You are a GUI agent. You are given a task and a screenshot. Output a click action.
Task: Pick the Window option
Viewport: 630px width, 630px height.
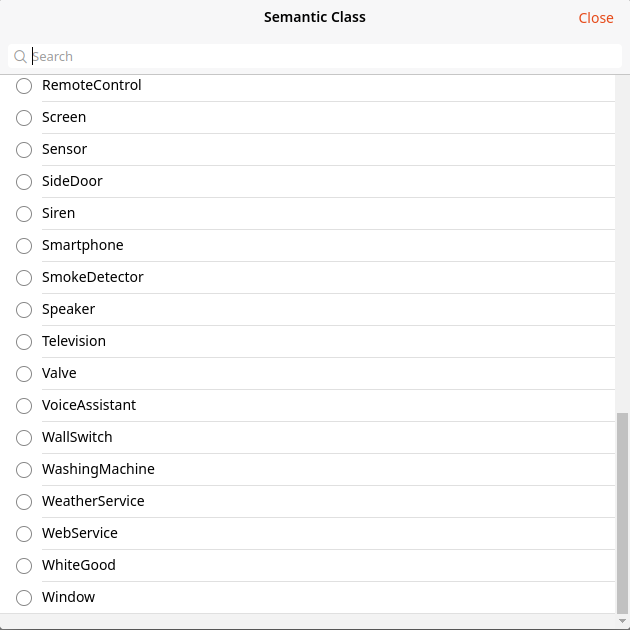[24, 597]
